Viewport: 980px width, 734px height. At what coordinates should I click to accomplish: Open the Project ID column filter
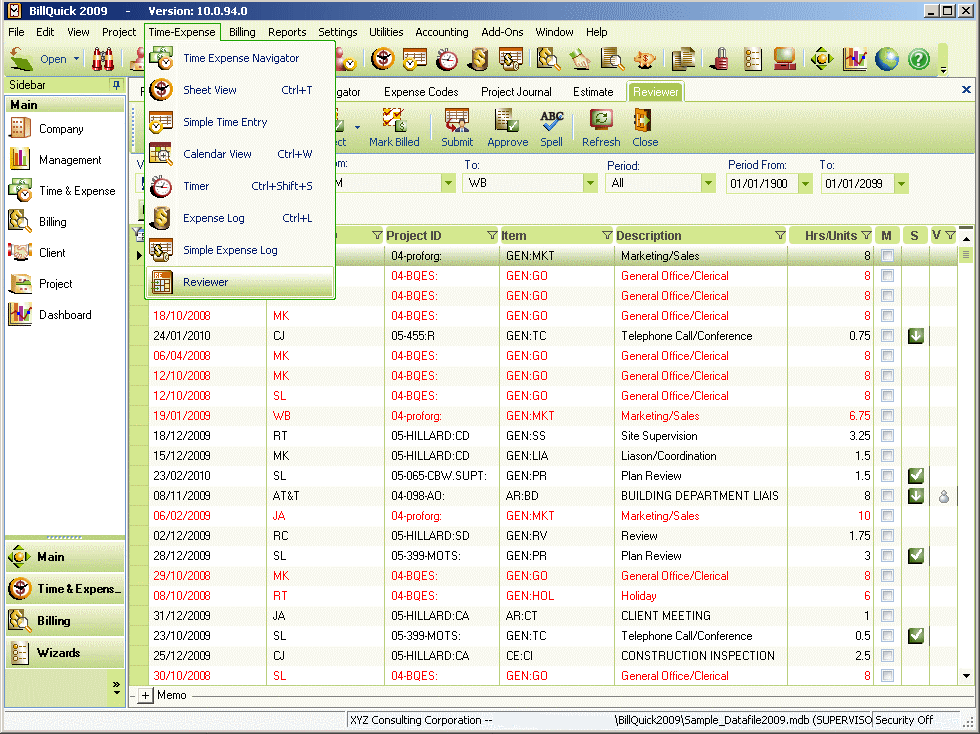tap(492, 235)
